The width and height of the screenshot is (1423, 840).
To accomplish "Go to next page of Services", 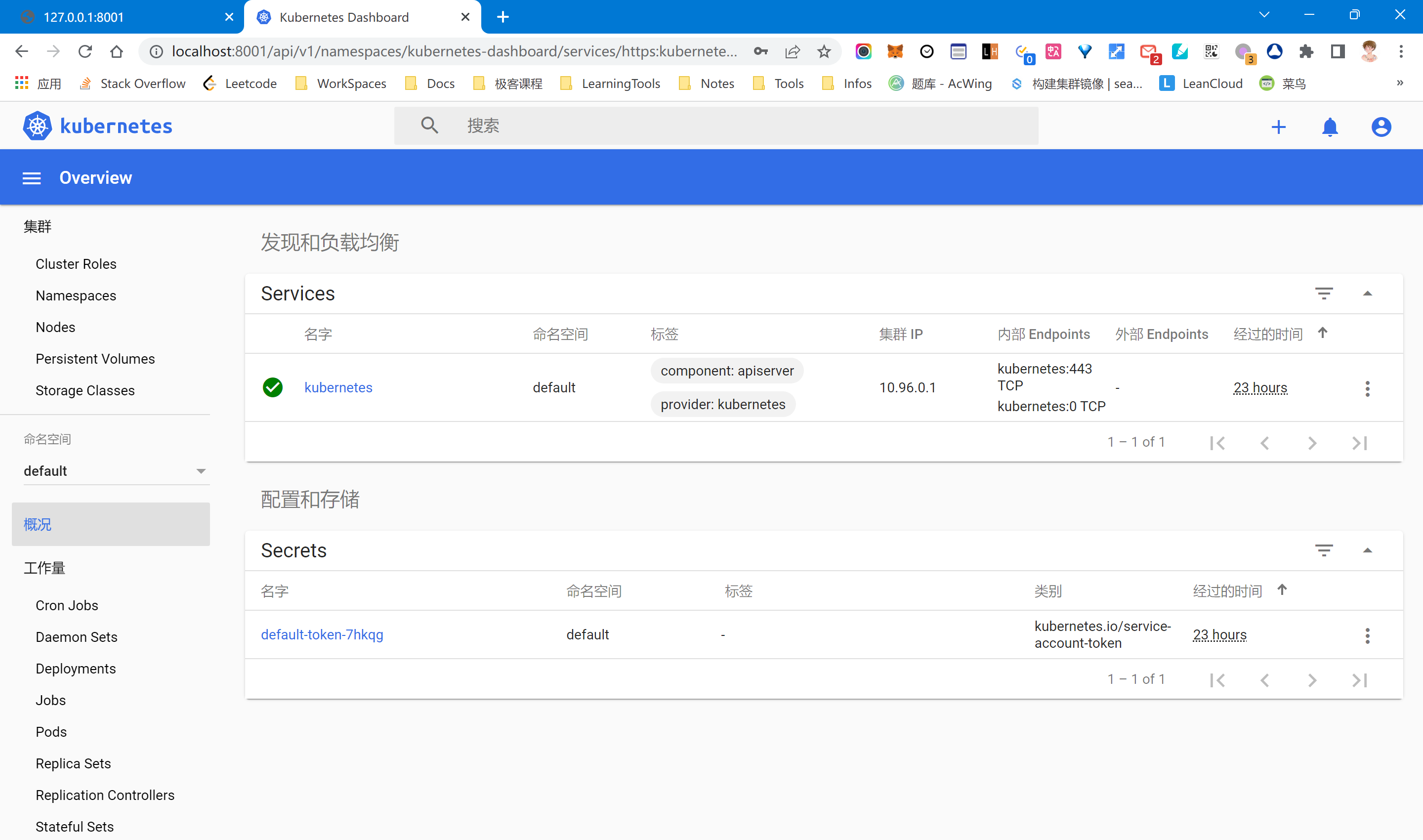I will pos(1312,443).
